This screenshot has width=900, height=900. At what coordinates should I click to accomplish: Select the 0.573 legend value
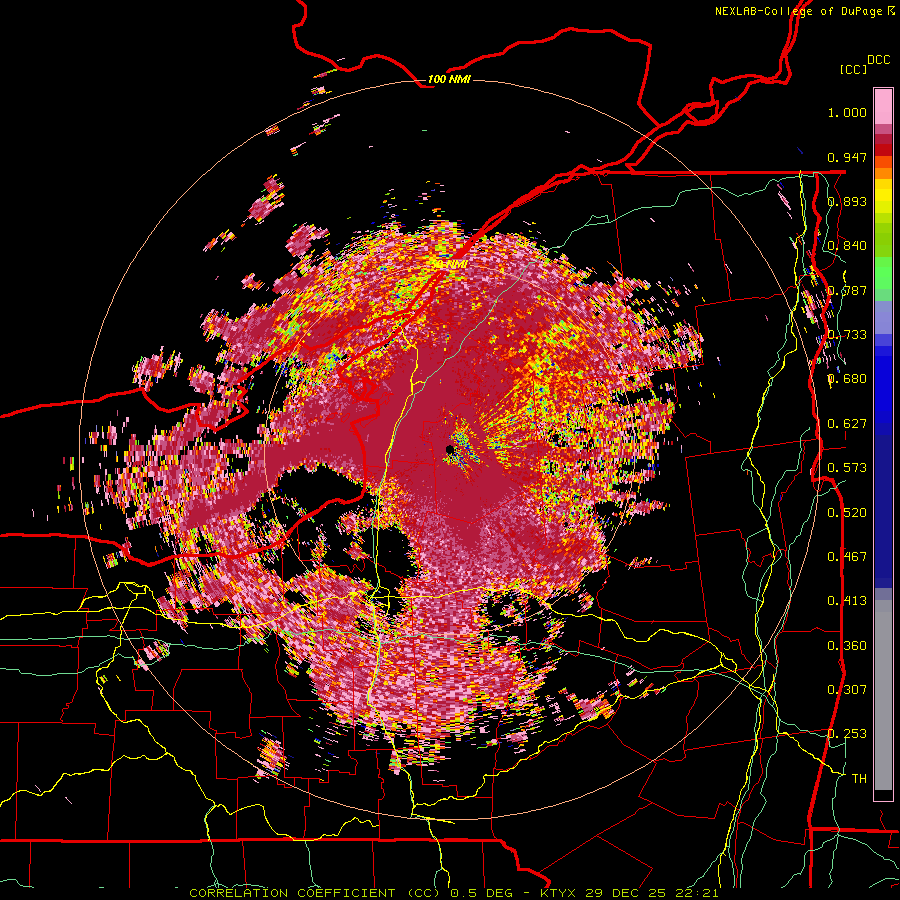[847, 468]
